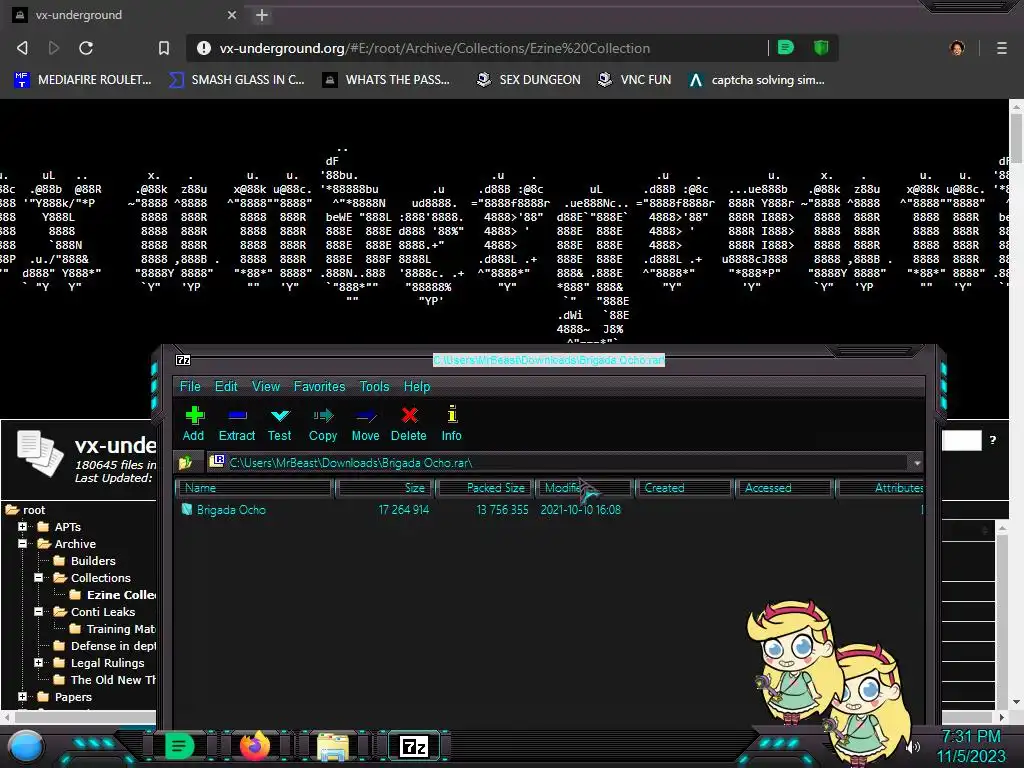Run Test on the archive
The height and width of the screenshot is (768, 1024).
click(x=280, y=423)
